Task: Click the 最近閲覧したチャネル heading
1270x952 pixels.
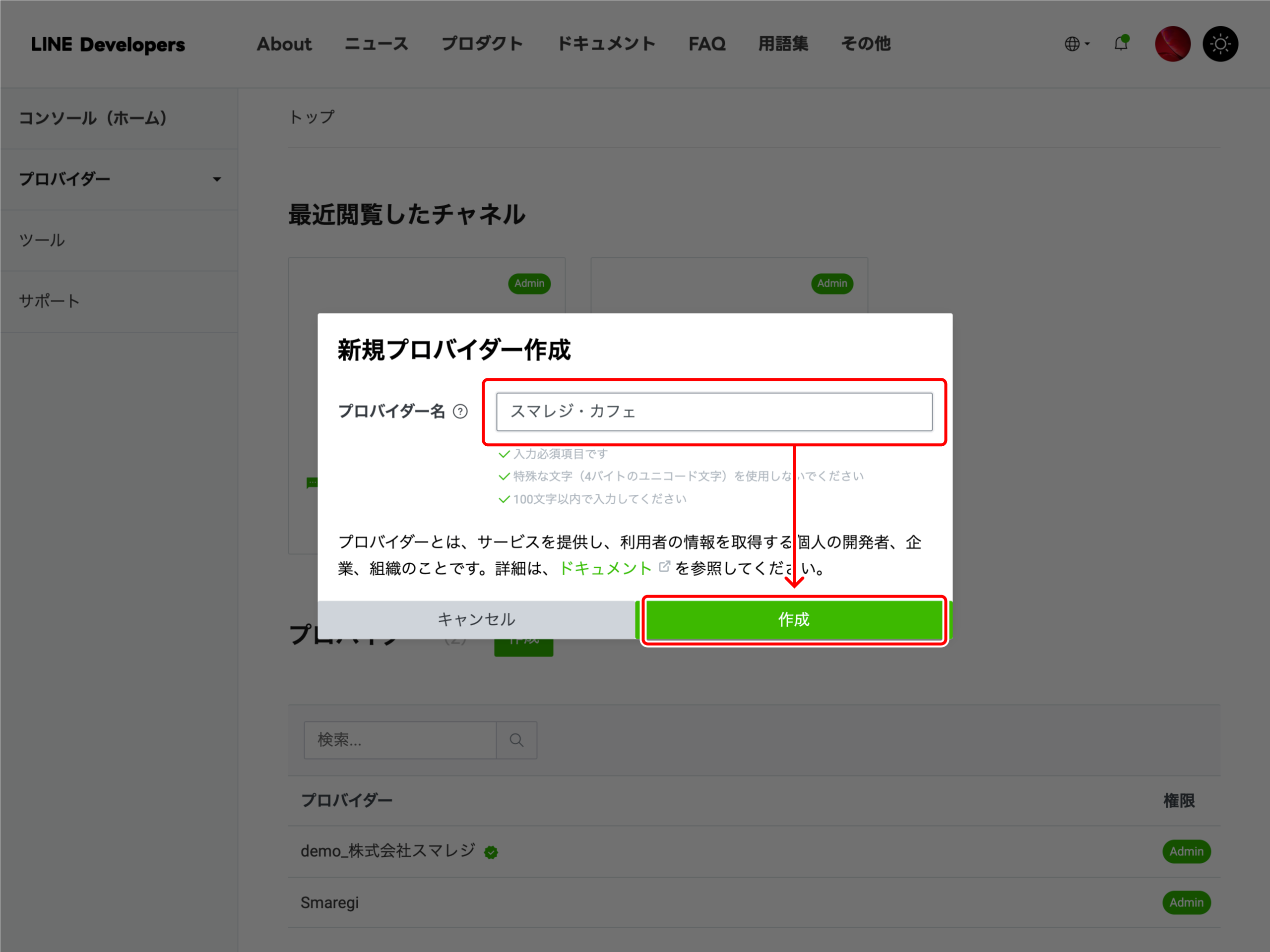Action: point(406,215)
